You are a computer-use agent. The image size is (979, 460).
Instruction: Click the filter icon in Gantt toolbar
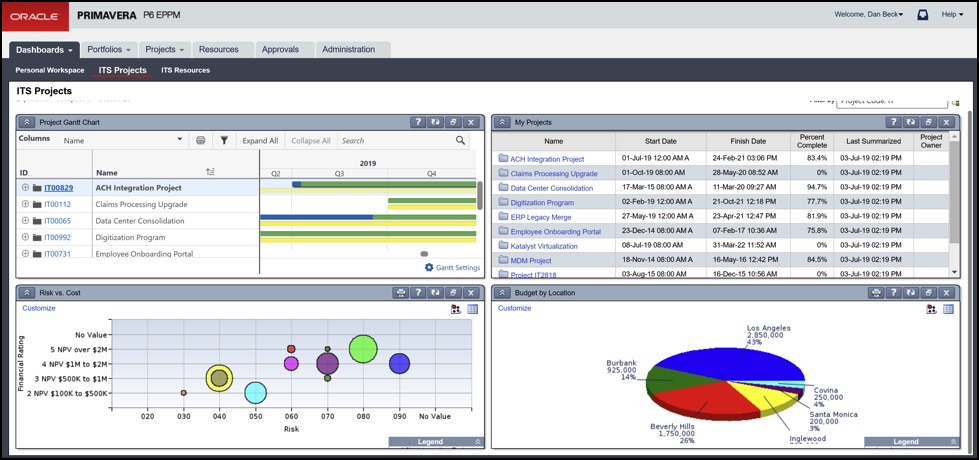[224, 141]
